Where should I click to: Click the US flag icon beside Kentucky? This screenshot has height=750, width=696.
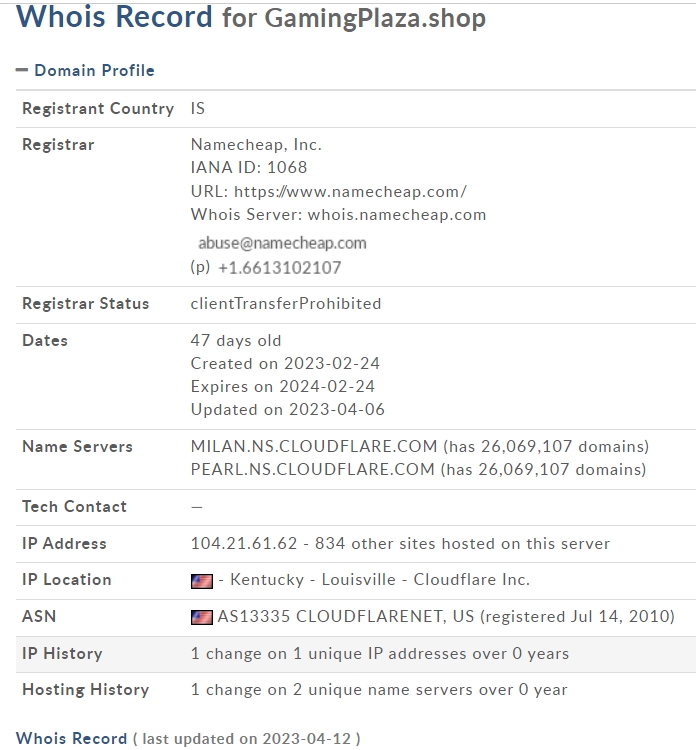[x=201, y=581]
